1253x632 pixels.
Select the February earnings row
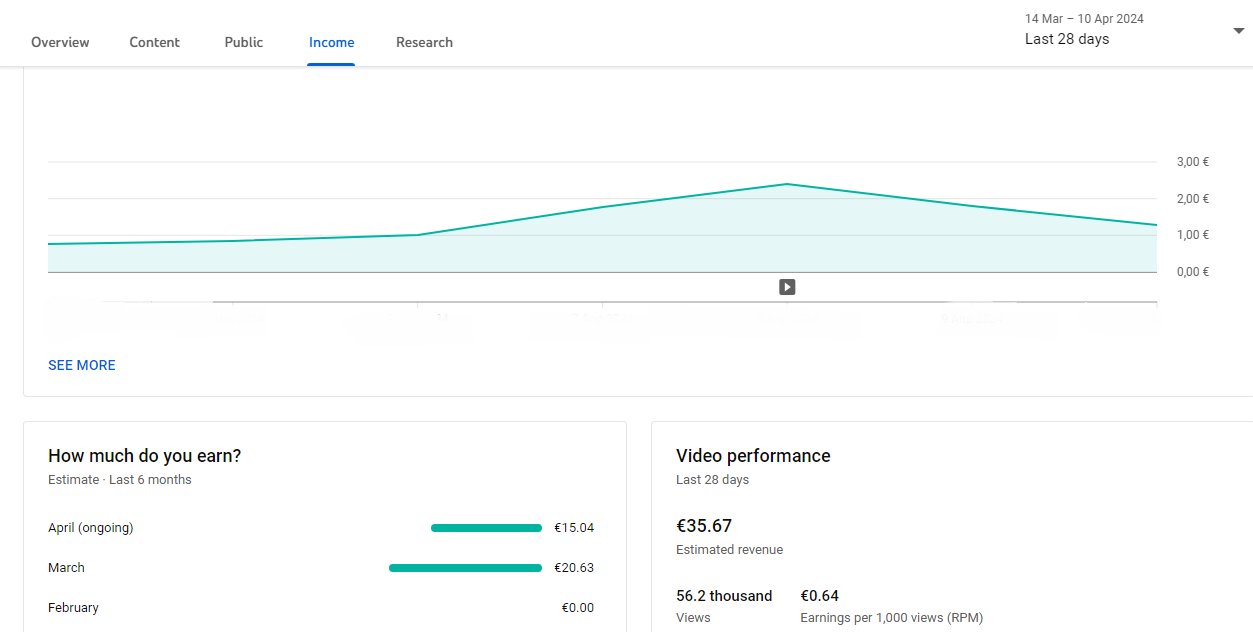[x=321, y=608]
